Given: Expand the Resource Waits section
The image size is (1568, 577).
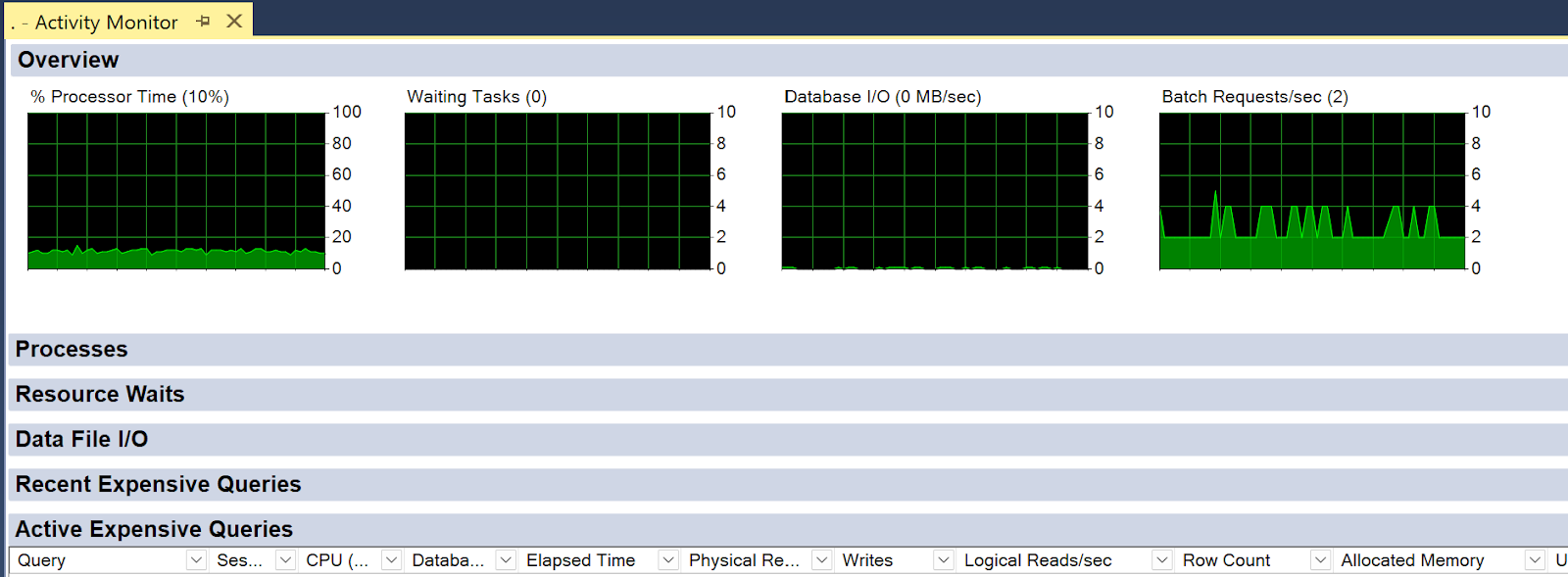Looking at the screenshot, I should [789, 395].
